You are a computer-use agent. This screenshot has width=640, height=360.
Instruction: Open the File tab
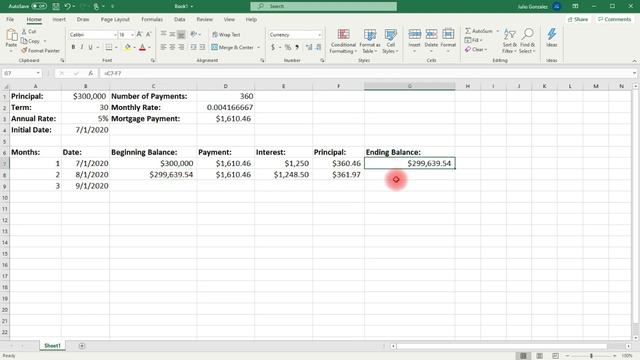pyautogui.click(x=10, y=19)
